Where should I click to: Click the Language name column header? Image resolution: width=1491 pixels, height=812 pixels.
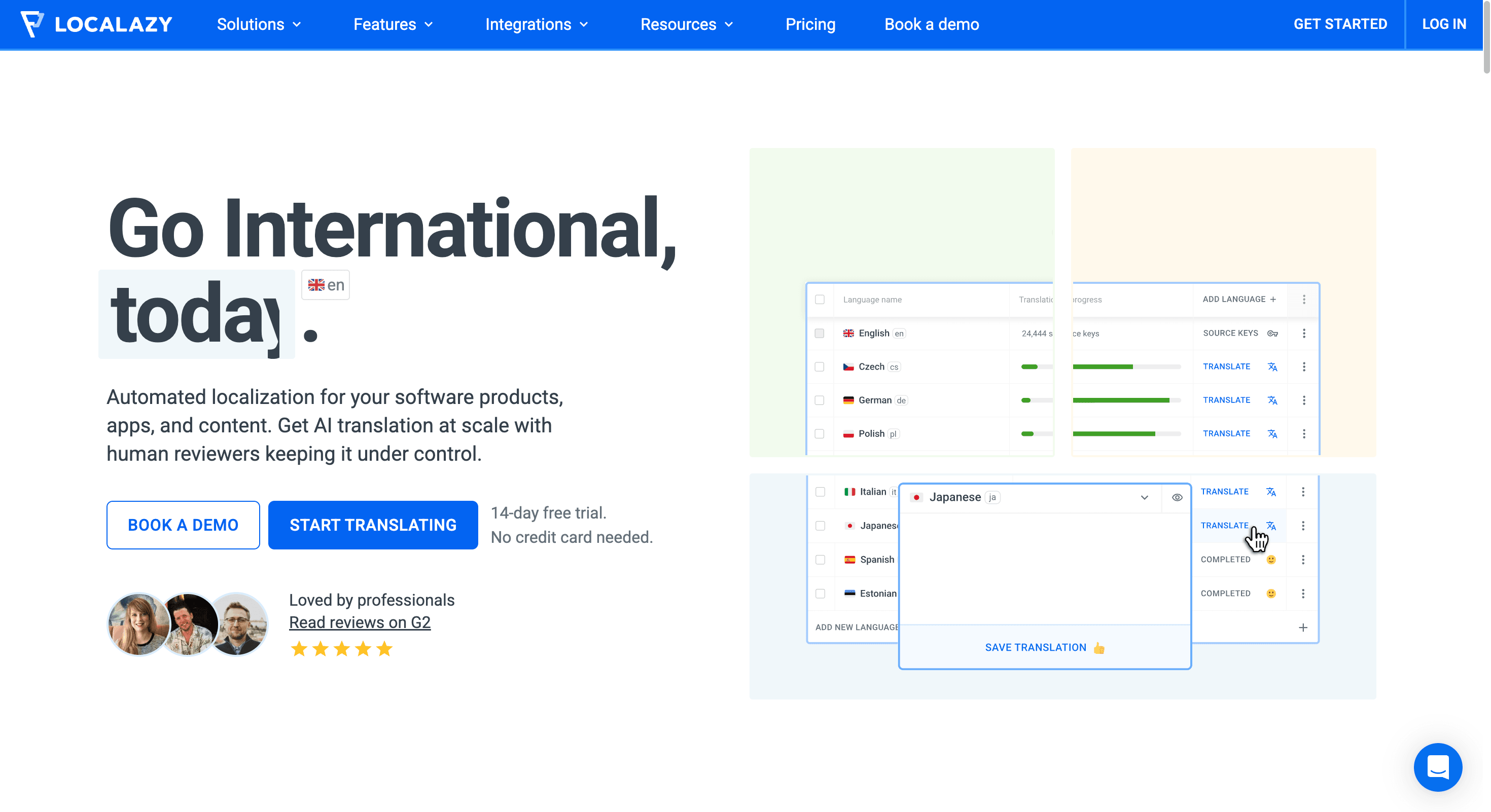tap(872, 300)
